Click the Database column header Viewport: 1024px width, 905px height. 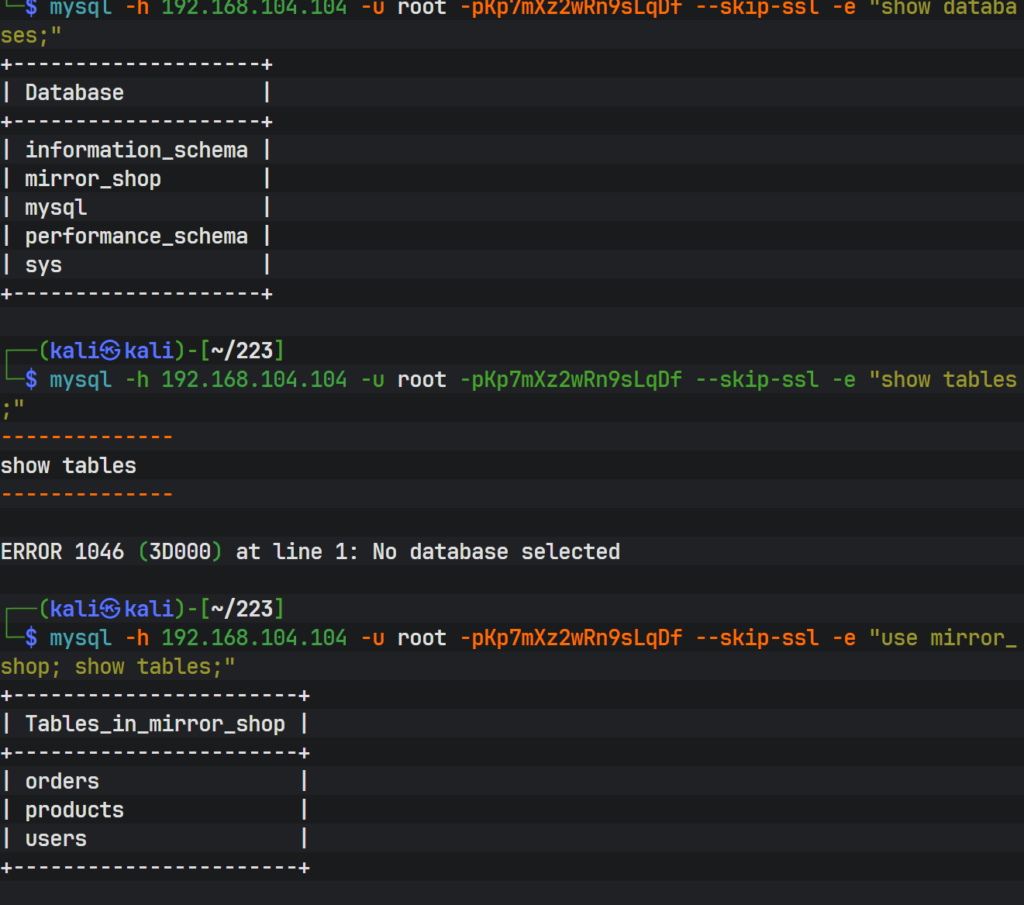74,93
